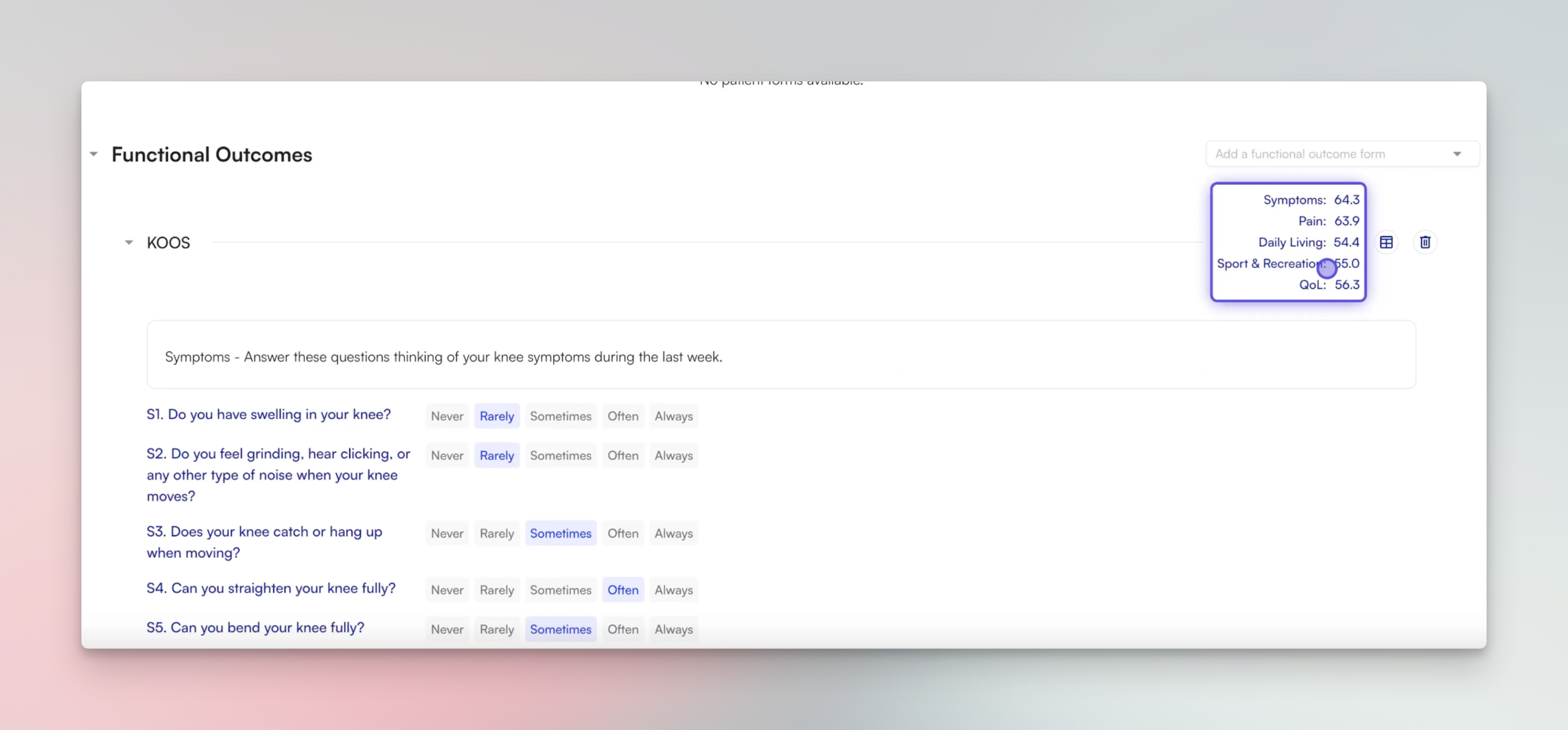
Task: Choose Rarely for S3 knee catch question
Action: coord(497,533)
